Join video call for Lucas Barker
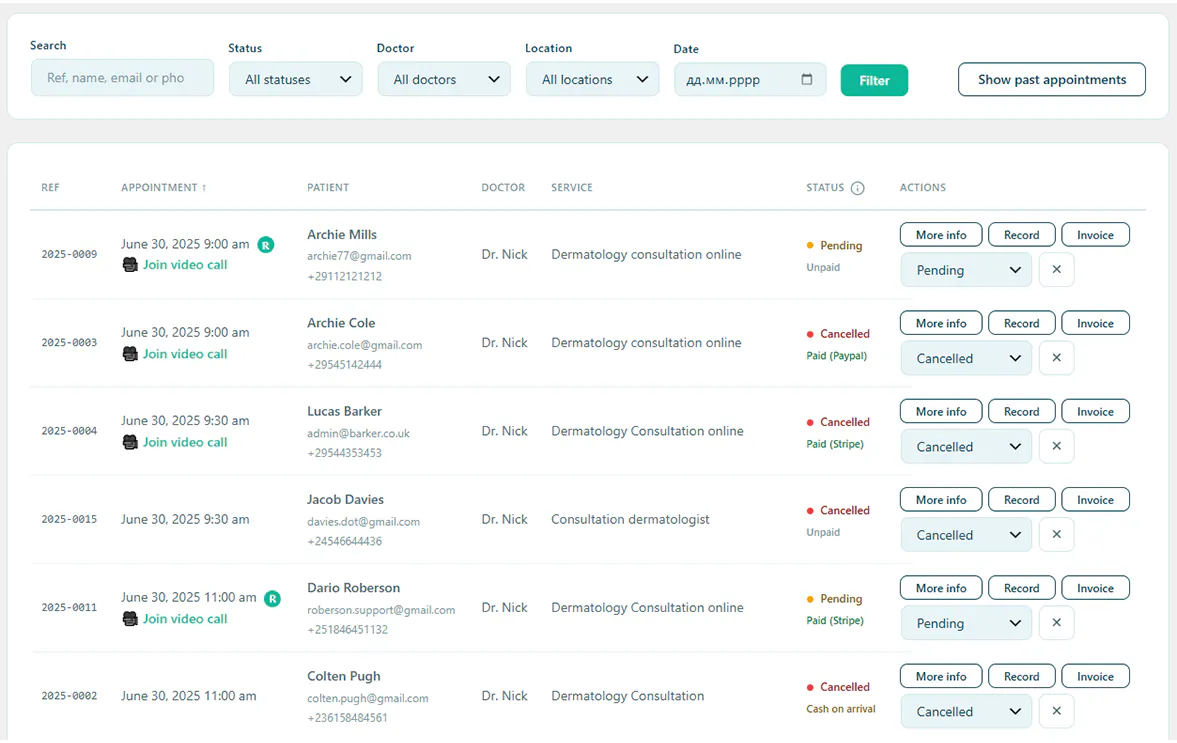The width and height of the screenshot is (1177, 743). point(185,442)
